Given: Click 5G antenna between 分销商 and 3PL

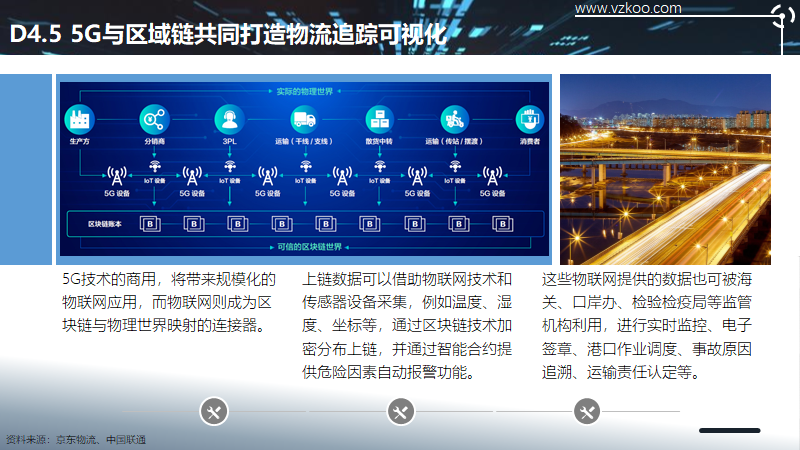Looking at the screenshot, I should click(x=192, y=176).
